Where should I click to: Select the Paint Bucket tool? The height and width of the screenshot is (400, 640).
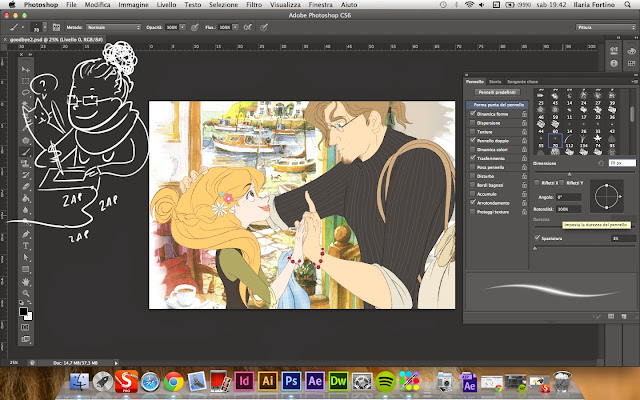click(x=26, y=199)
